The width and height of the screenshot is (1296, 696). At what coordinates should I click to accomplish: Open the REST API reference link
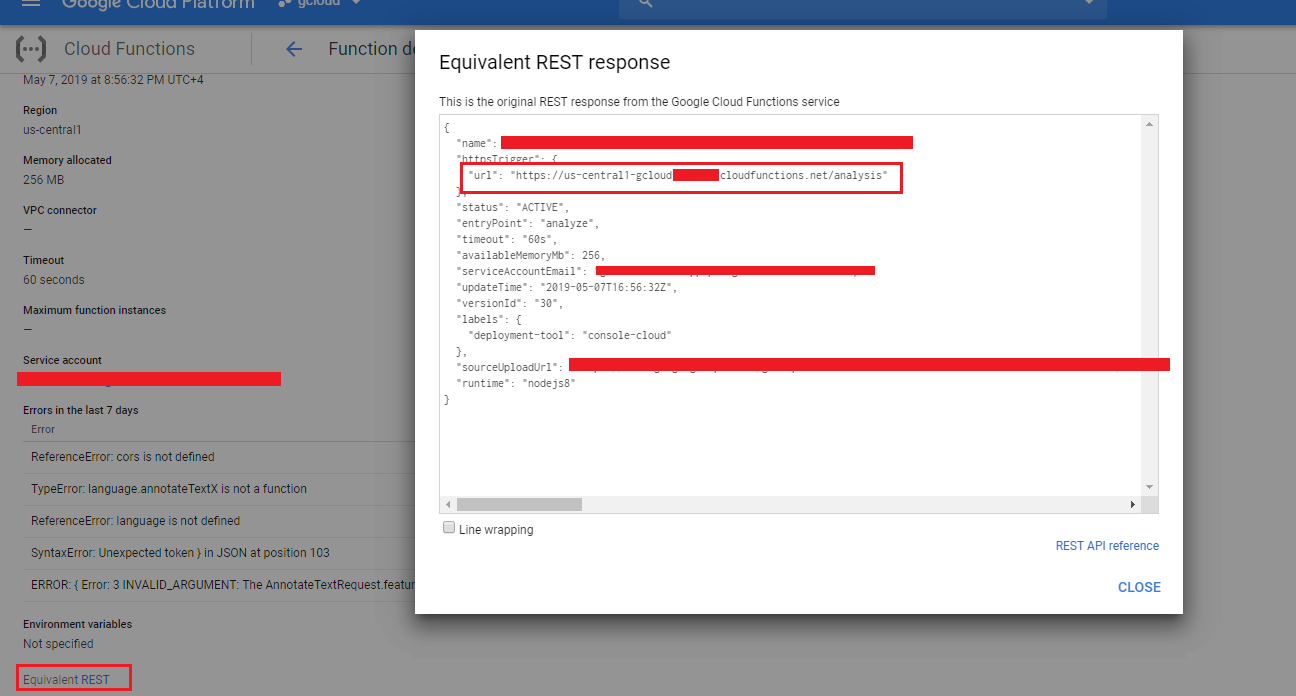click(x=1107, y=546)
